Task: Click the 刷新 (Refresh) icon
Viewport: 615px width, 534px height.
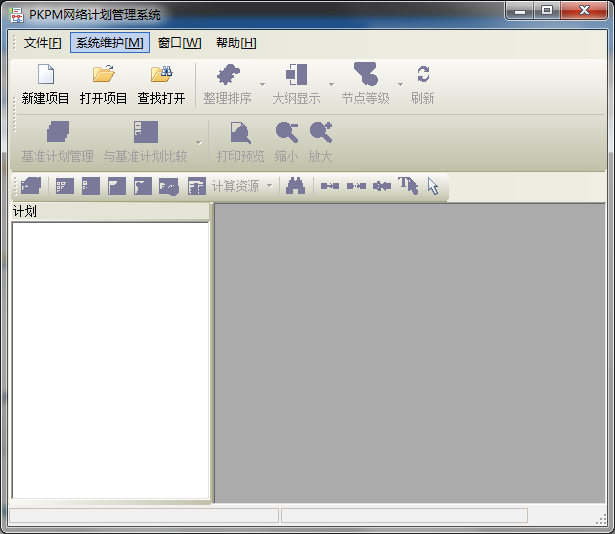Action: point(422,75)
